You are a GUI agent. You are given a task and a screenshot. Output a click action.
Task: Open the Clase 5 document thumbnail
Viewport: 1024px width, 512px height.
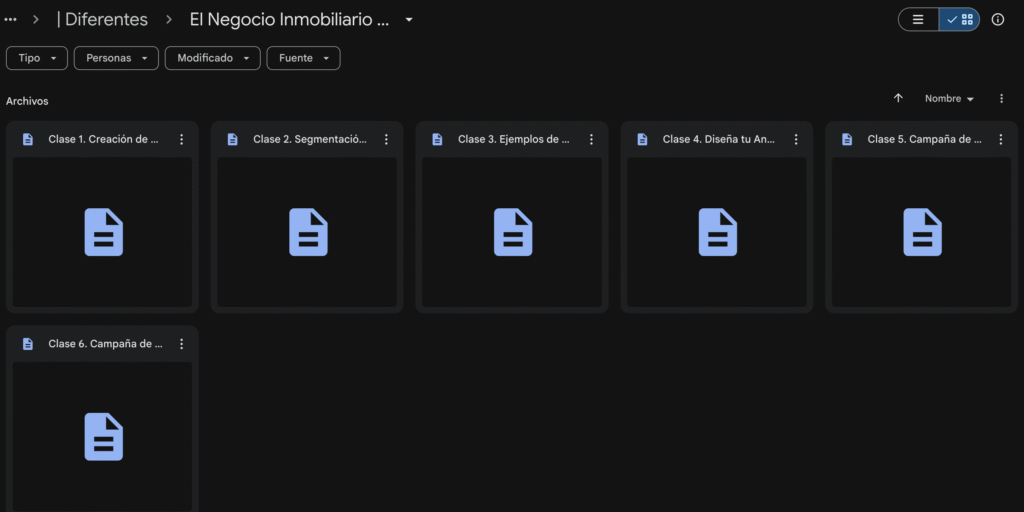(x=921, y=232)
